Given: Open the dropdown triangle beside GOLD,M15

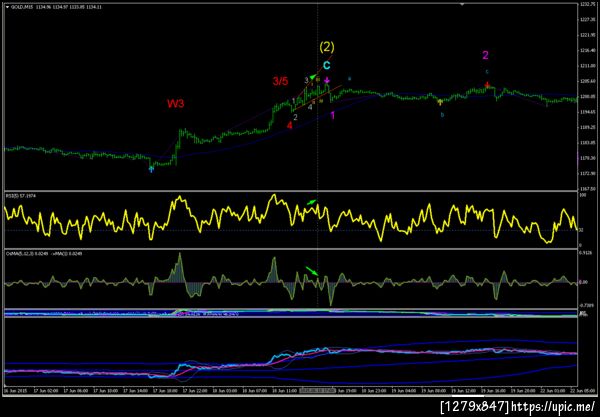Looking at the screenshot, I should (x=7, y=7).
